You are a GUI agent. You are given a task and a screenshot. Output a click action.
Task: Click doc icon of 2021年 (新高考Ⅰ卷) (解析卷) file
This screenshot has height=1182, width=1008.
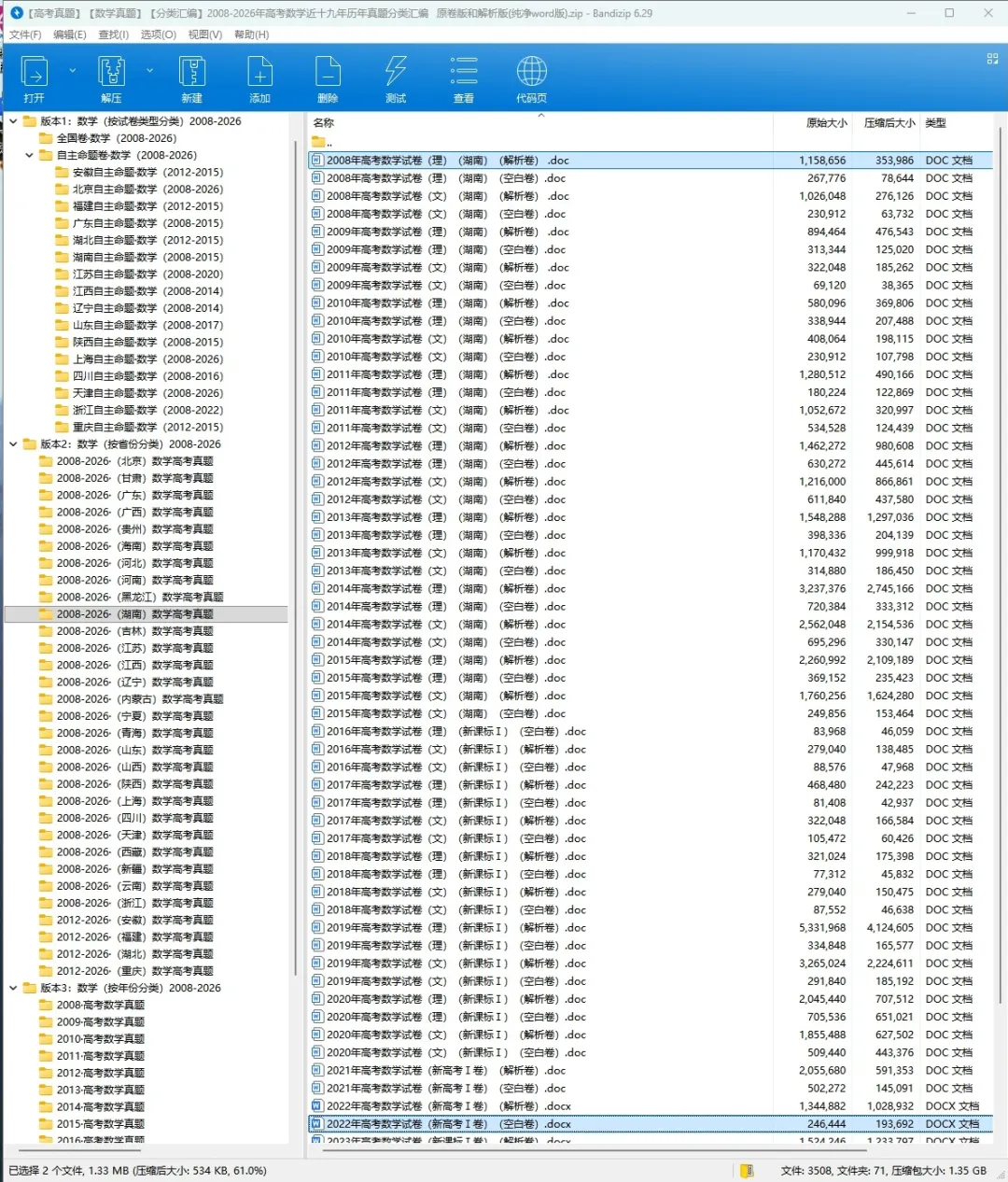tap(317, 1071)
